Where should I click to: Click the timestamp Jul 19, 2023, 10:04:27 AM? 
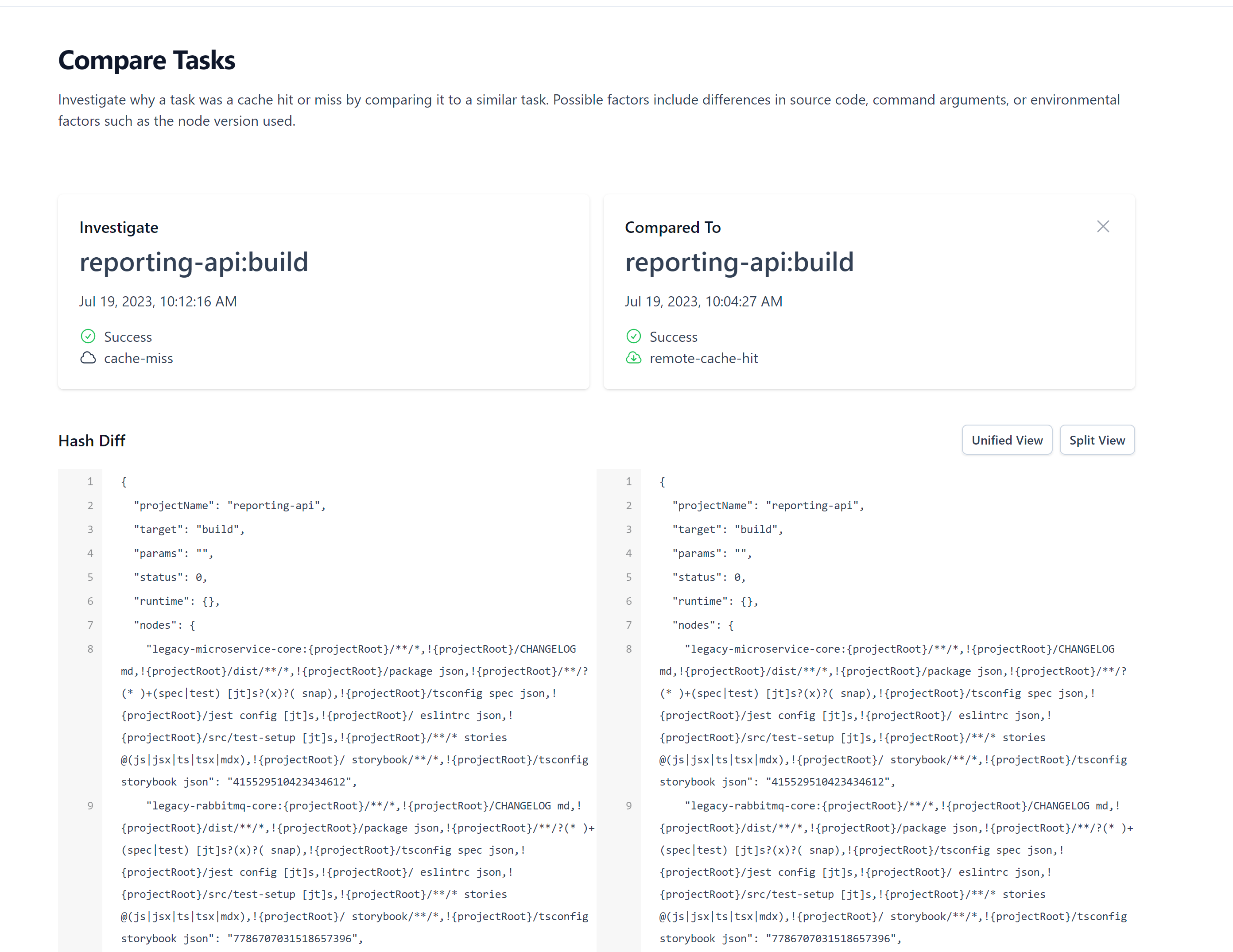(703, 301)
